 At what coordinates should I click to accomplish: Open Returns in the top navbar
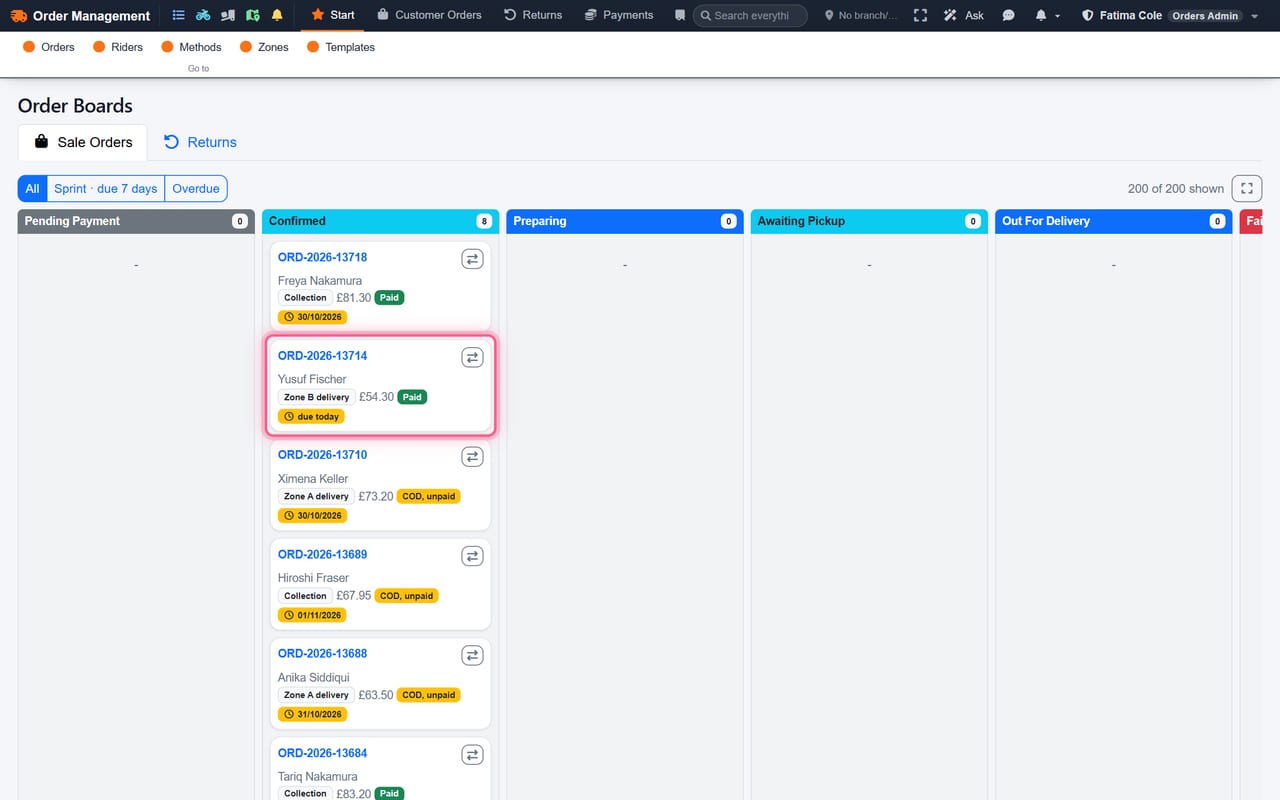(533, 15)
